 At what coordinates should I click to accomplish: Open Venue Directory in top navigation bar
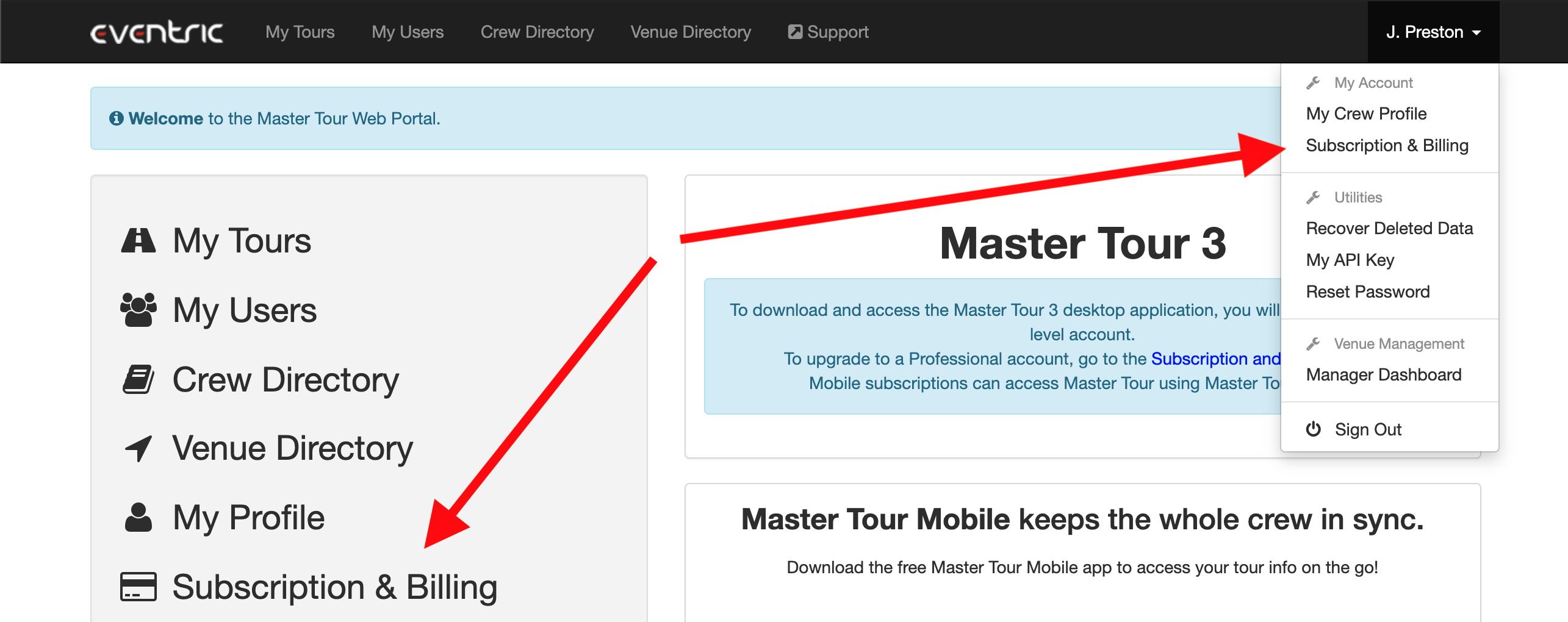tap(691, 32)
